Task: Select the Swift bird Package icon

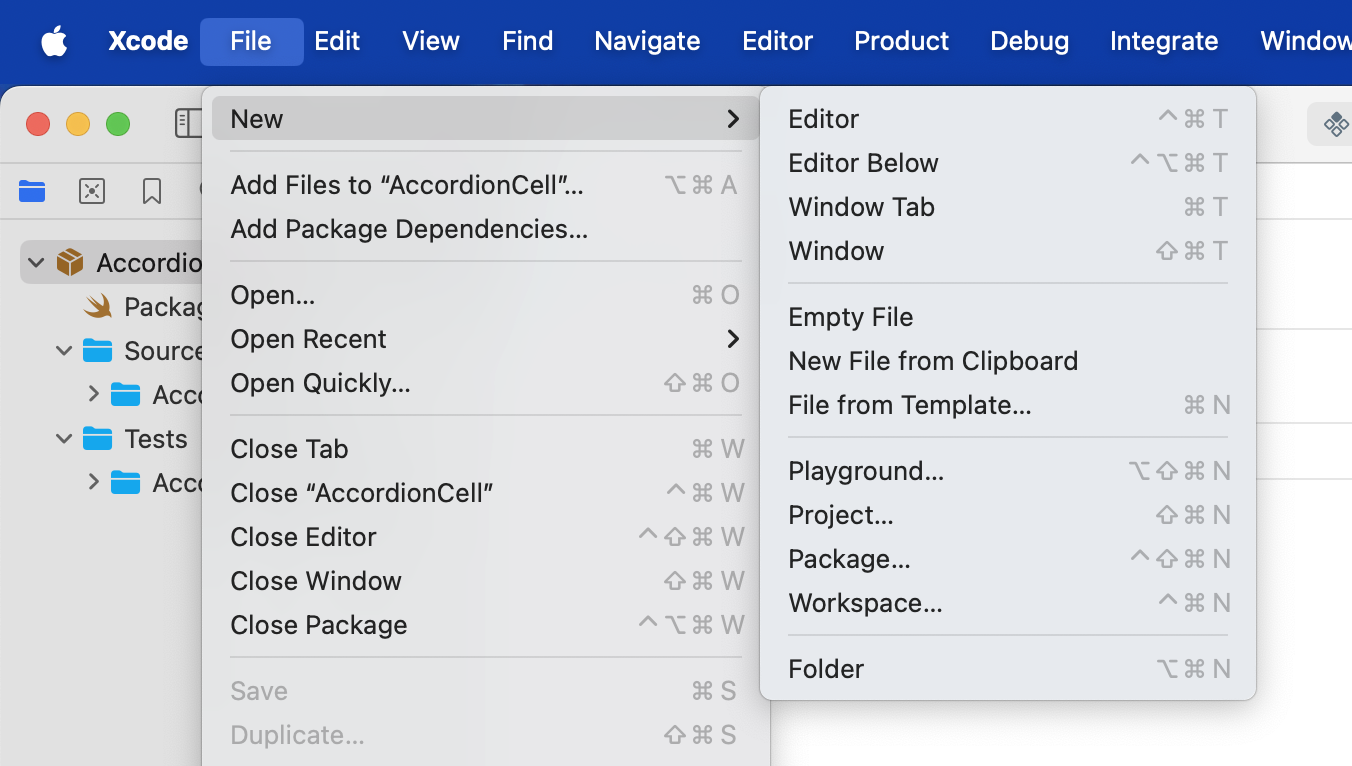Action: (x=99, y=306)
